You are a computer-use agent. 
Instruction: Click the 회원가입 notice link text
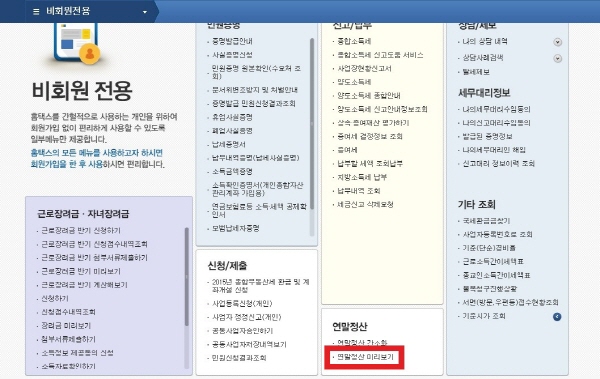97,158
